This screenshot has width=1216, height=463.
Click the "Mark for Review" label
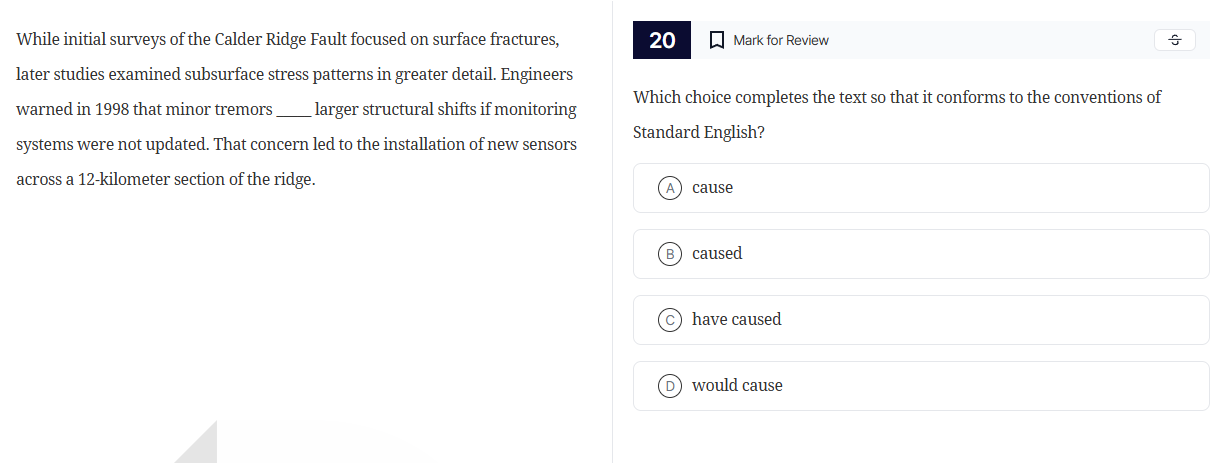pos(780,40)
